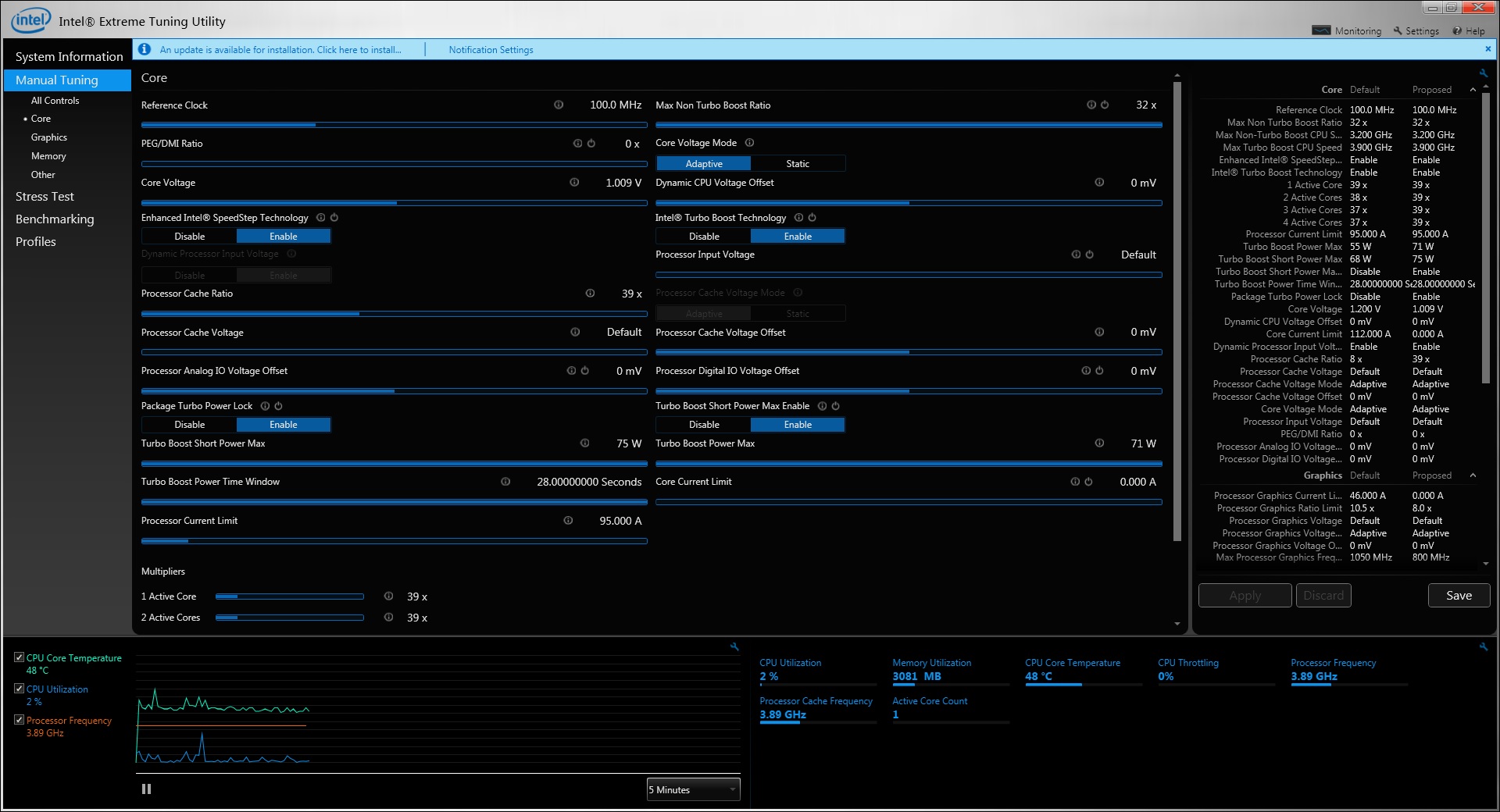
Task: Go to Stress Test section
Action: (x=45, y=197)
